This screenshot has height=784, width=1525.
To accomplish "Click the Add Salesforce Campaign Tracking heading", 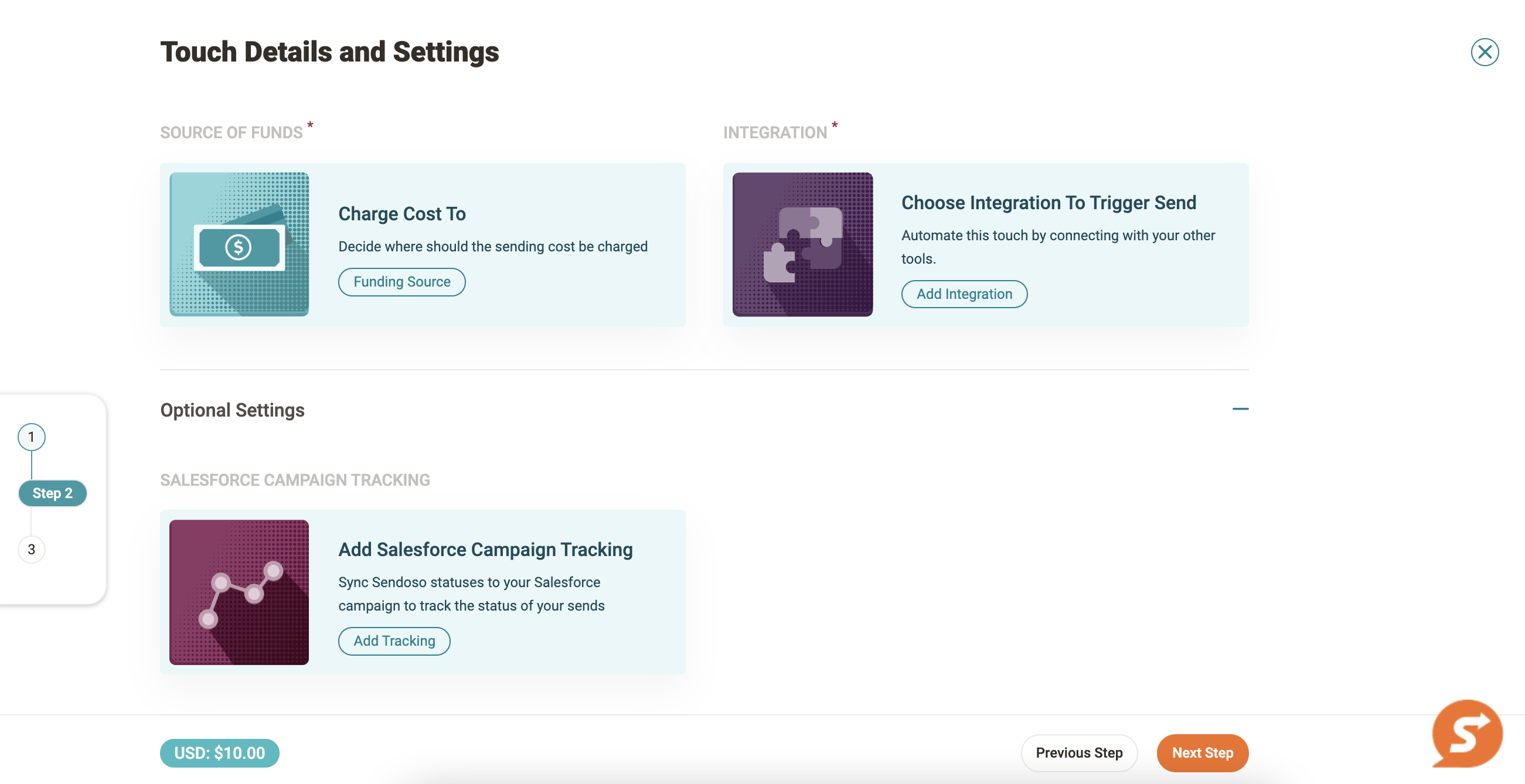I will click(x=485, y=549).
